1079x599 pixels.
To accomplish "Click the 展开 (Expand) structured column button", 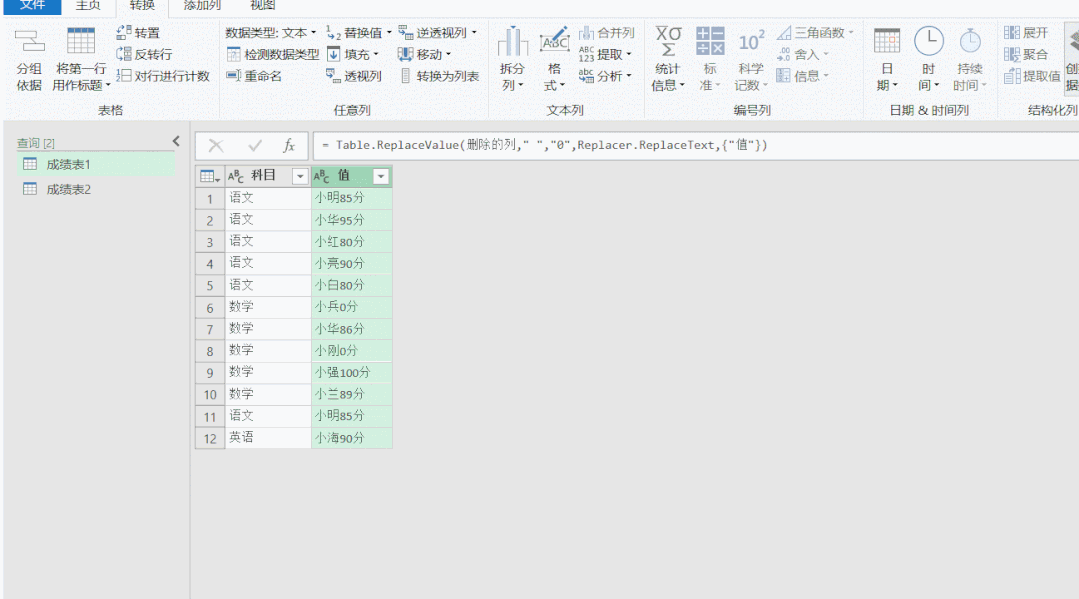I will [x=1026, y=32].
